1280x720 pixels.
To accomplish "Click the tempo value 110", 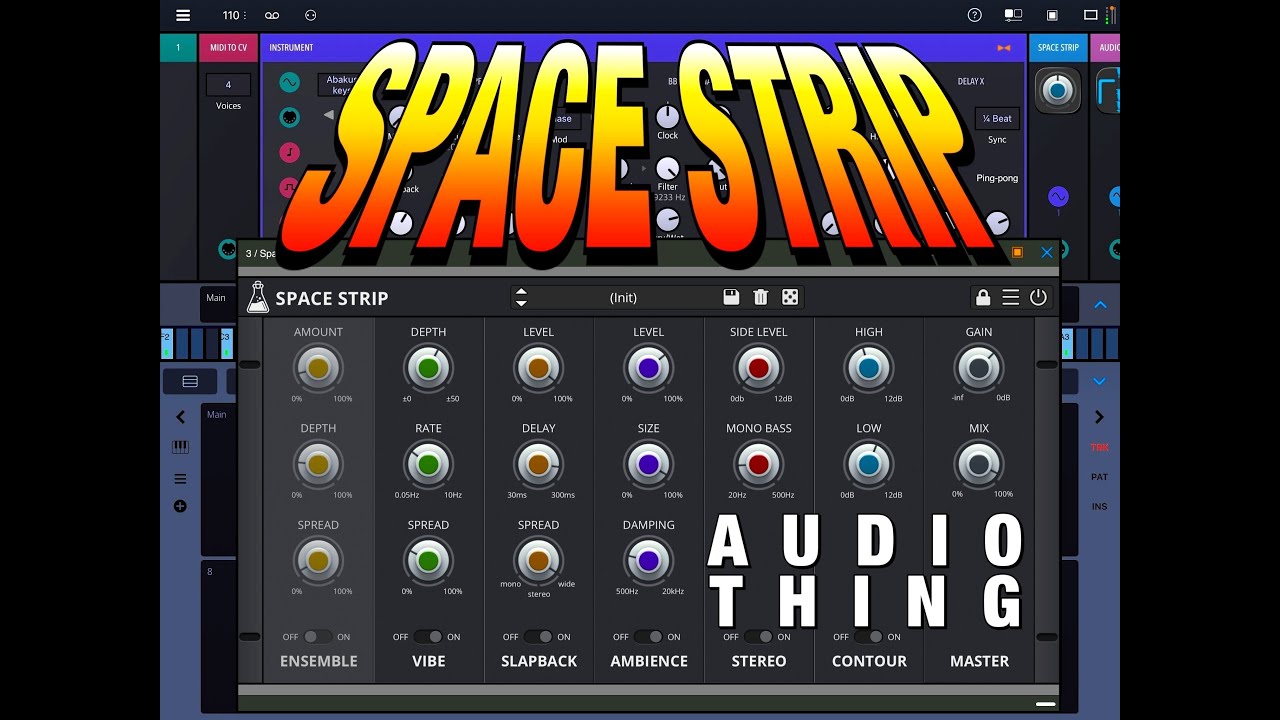I will 231,15.
